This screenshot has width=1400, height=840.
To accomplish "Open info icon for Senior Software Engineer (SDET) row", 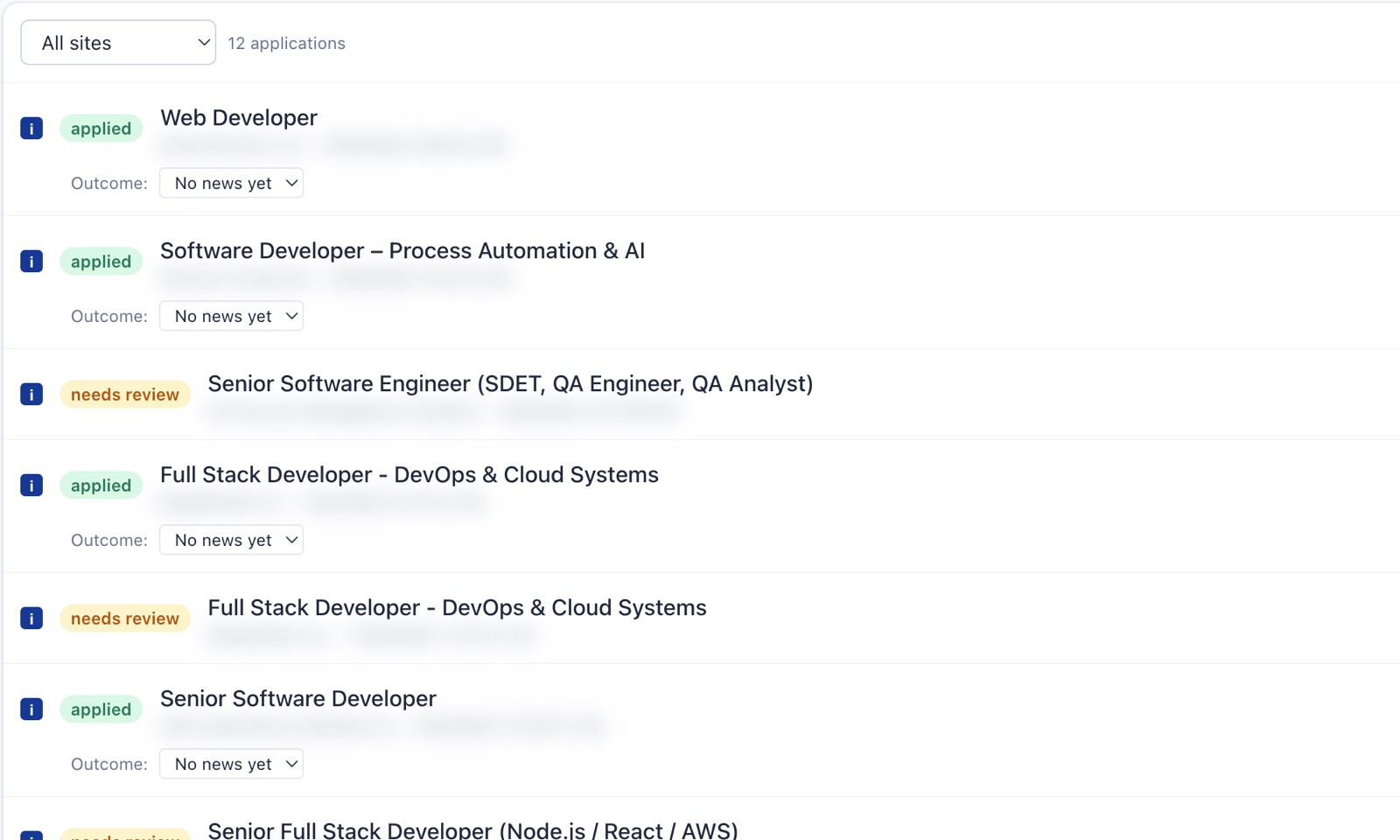I will click(x=31, y=395).
